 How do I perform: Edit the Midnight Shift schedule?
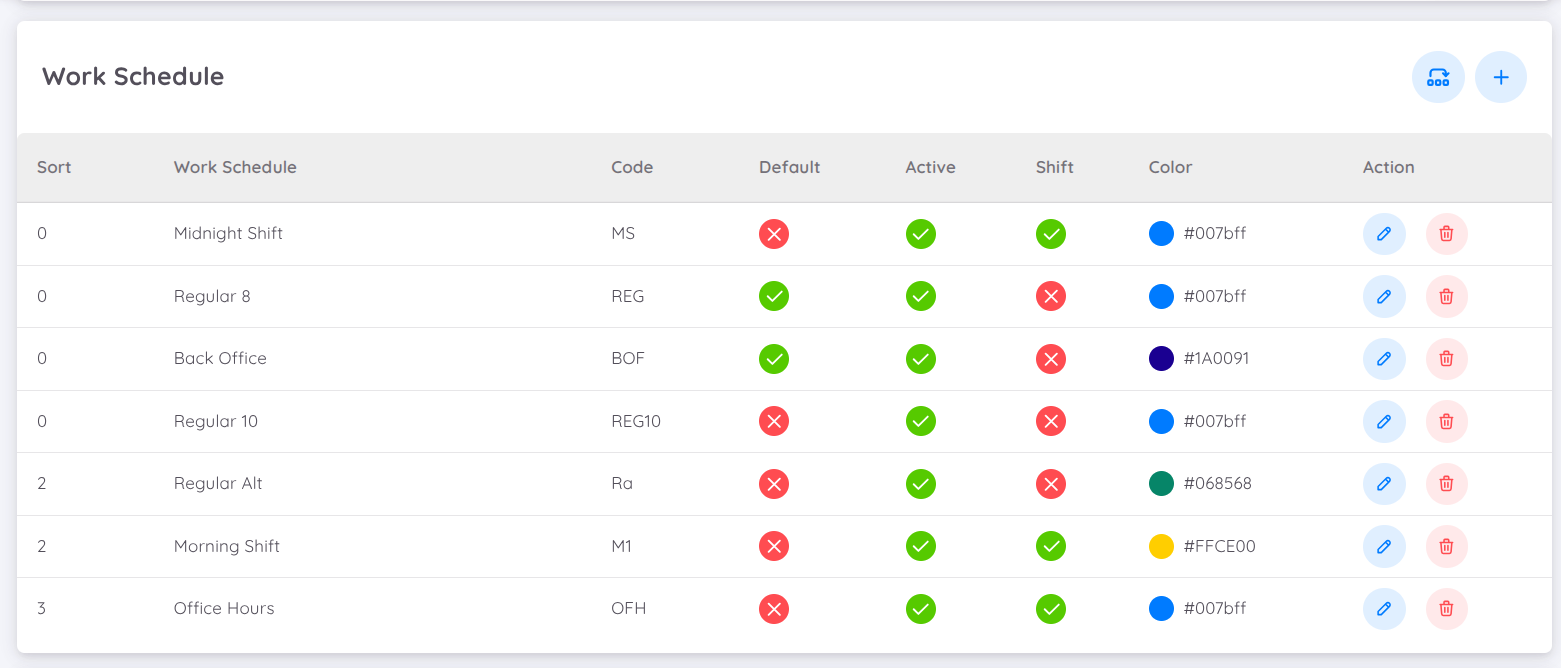pyautogui.click(x=1384, y=233)
